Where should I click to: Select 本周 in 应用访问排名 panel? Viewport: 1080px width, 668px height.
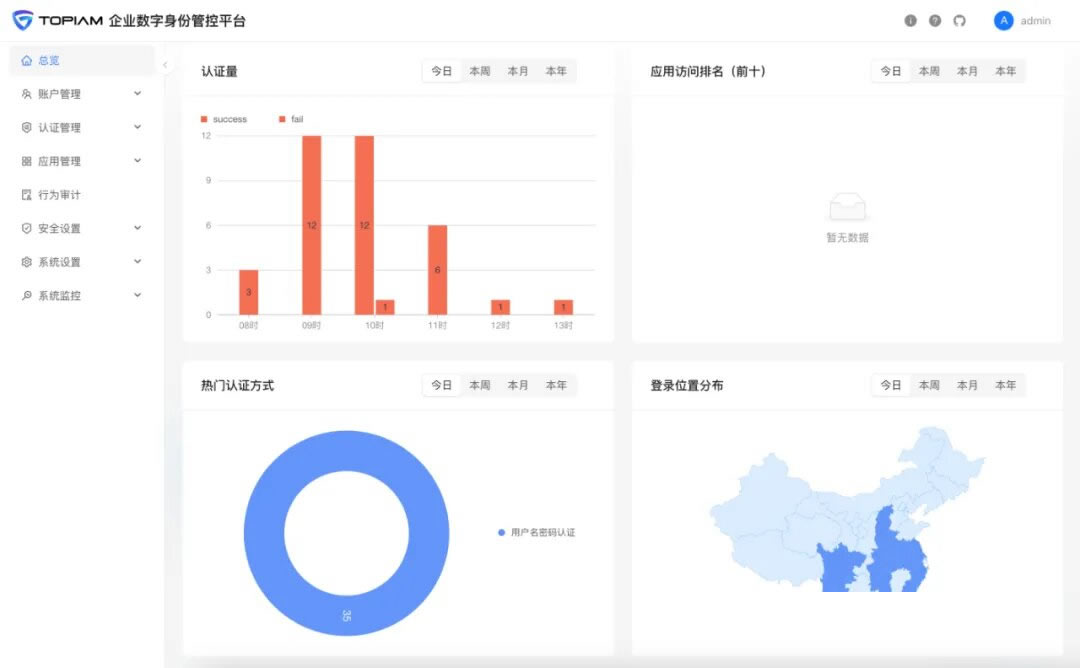pyautogui.click(x=929, y=71)
